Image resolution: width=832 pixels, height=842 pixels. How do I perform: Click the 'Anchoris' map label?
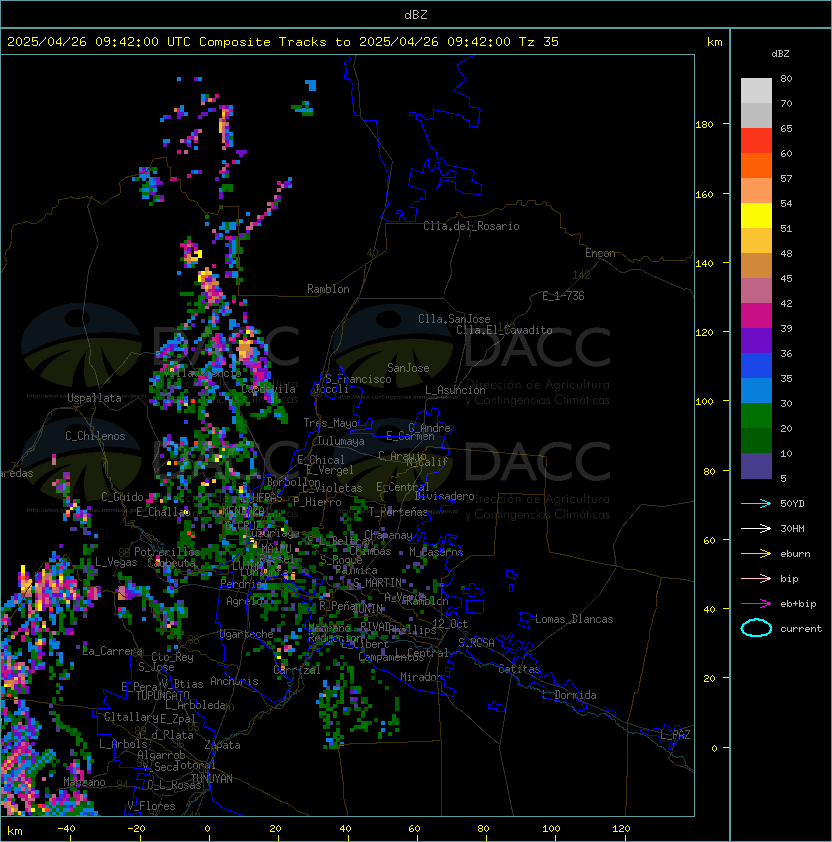pyautogui.click(x=234, y=681)
